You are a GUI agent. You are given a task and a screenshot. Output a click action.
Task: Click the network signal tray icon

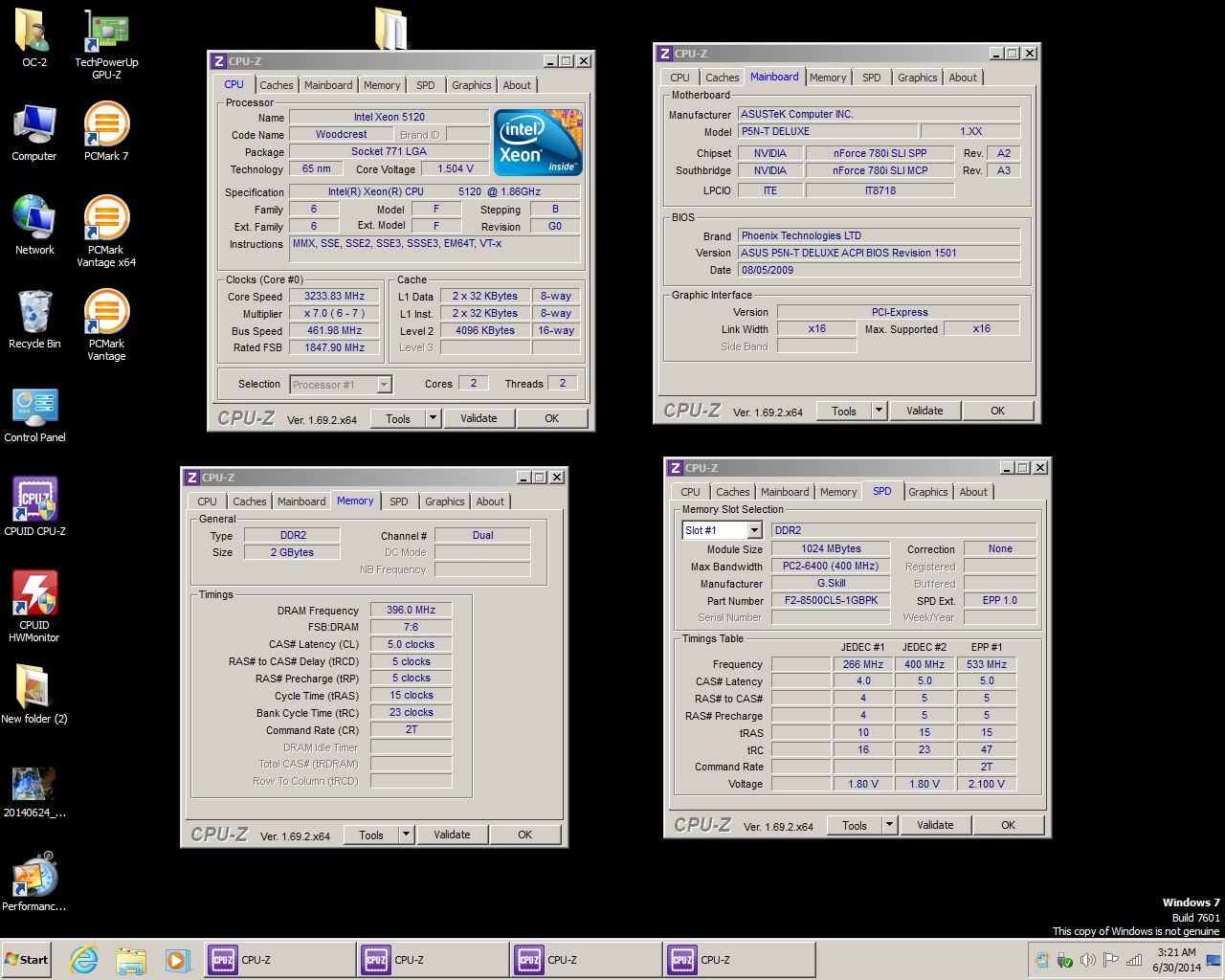(1134, 960)
